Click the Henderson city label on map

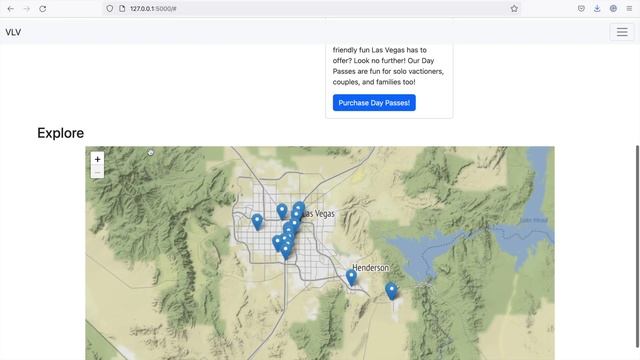click(371, 268)
